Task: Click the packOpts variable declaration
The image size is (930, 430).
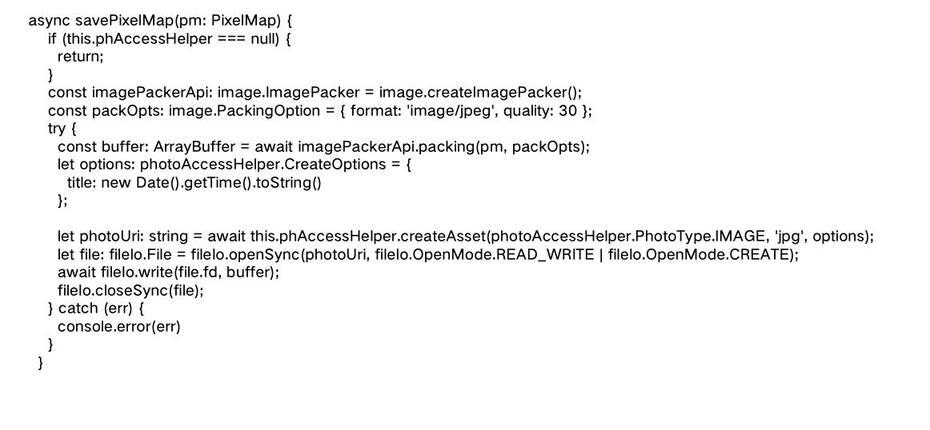Action: tap(320, 111)
